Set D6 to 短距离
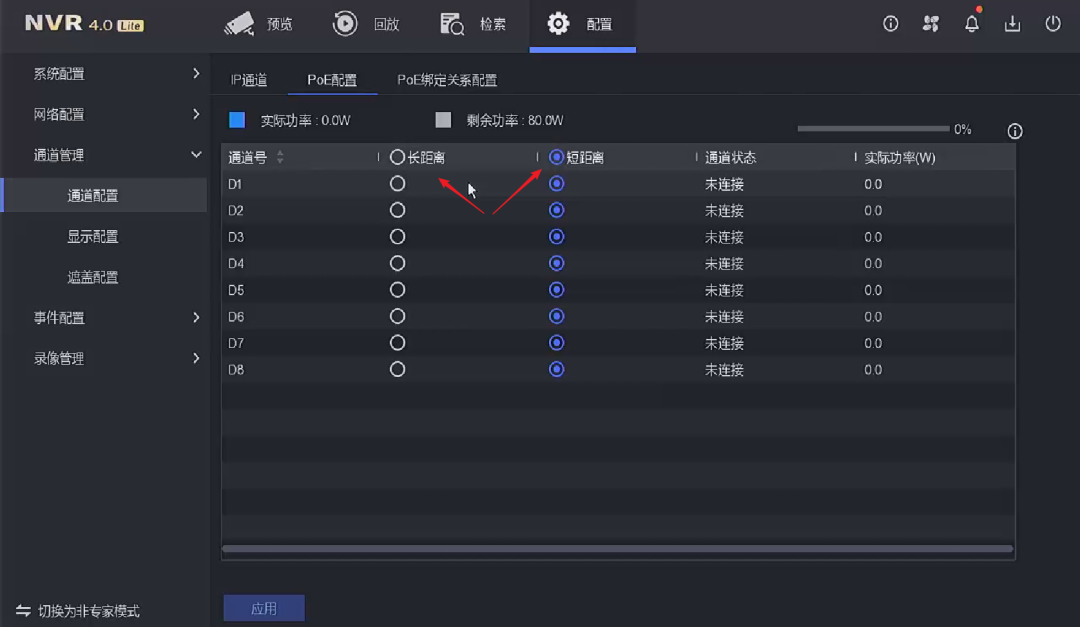 point(557,316)
